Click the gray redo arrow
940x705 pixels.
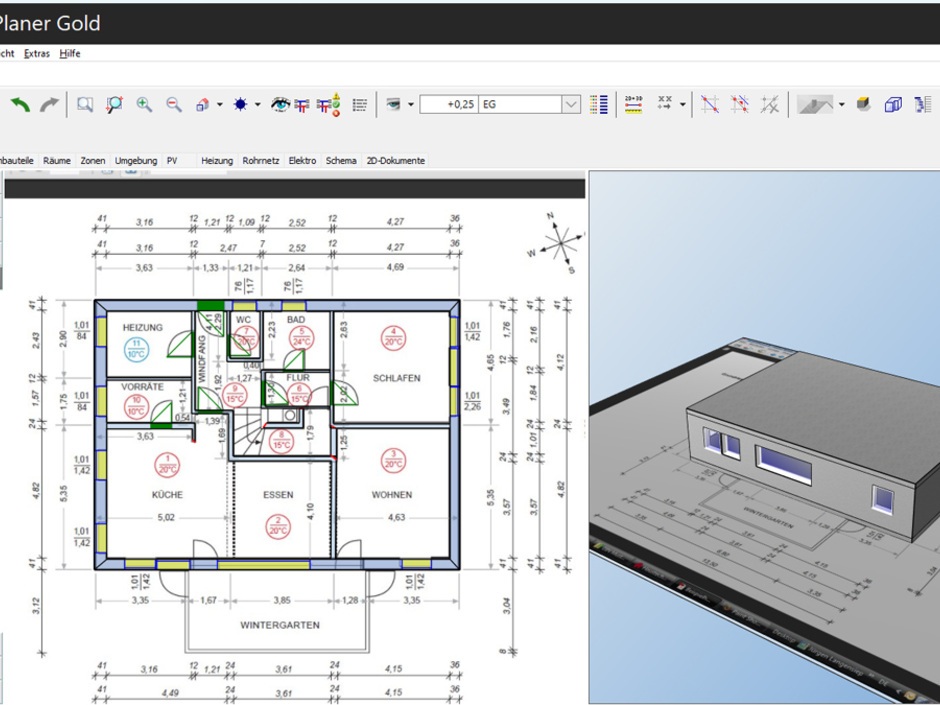(x=49, y=104)
